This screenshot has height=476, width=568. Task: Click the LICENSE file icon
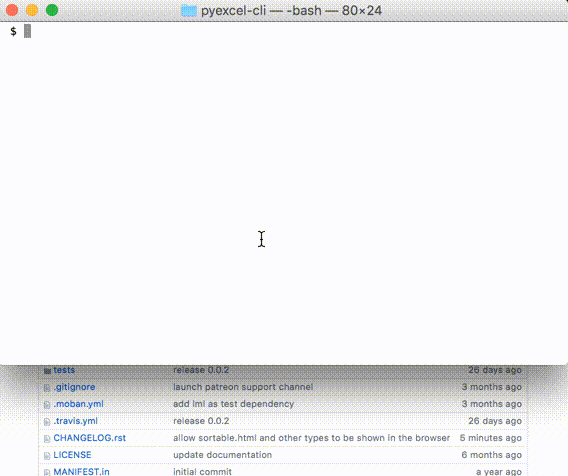click(47, 456)
